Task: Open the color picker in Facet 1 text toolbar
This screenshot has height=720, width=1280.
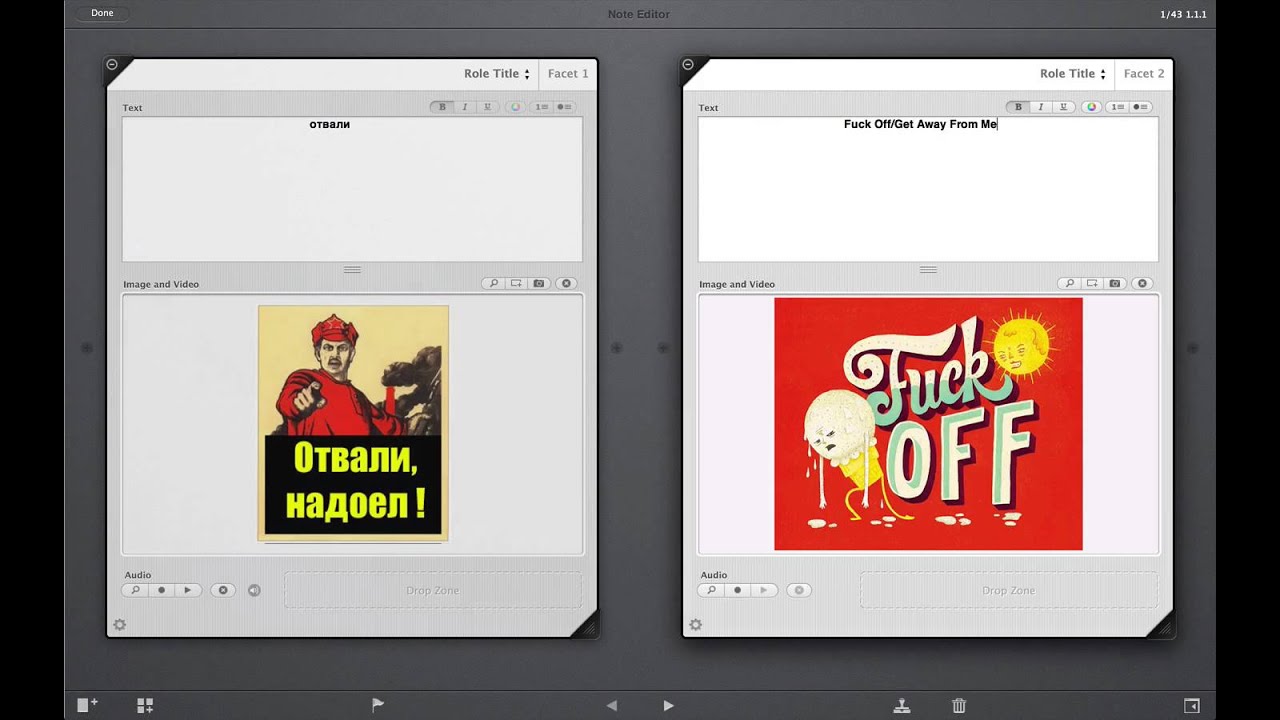Action: pyautogui.click(x=516, y=107)
